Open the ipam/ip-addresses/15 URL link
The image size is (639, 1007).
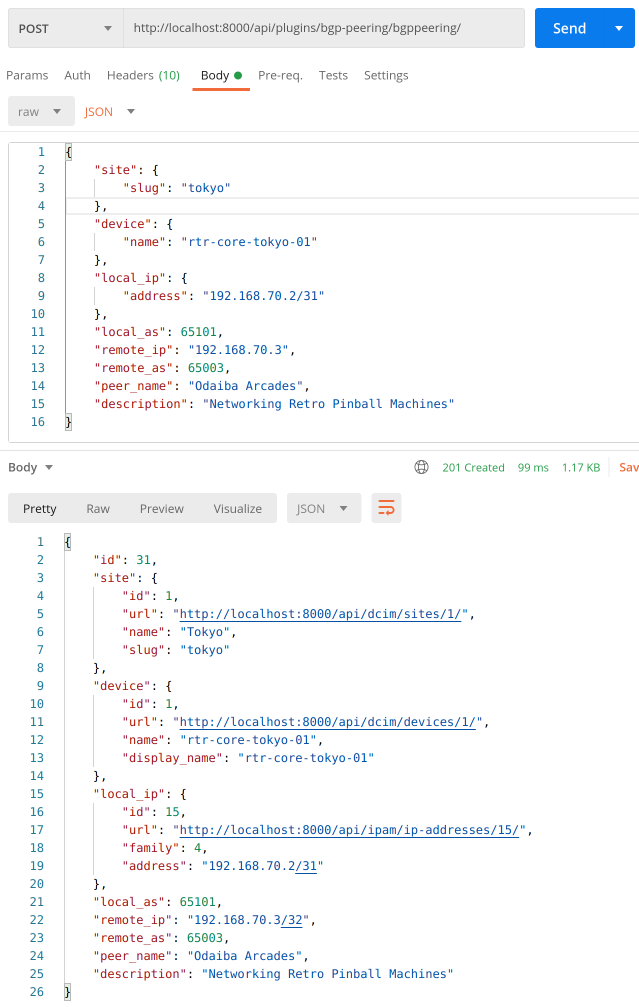tap(349, 830)
